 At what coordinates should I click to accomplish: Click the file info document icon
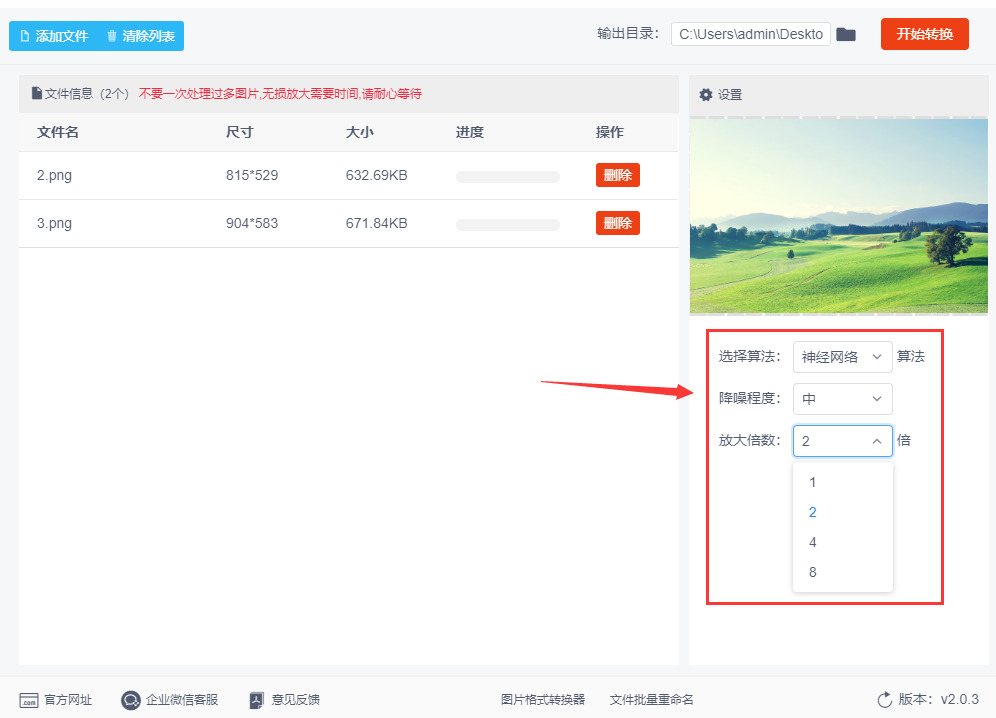point(37,93)
